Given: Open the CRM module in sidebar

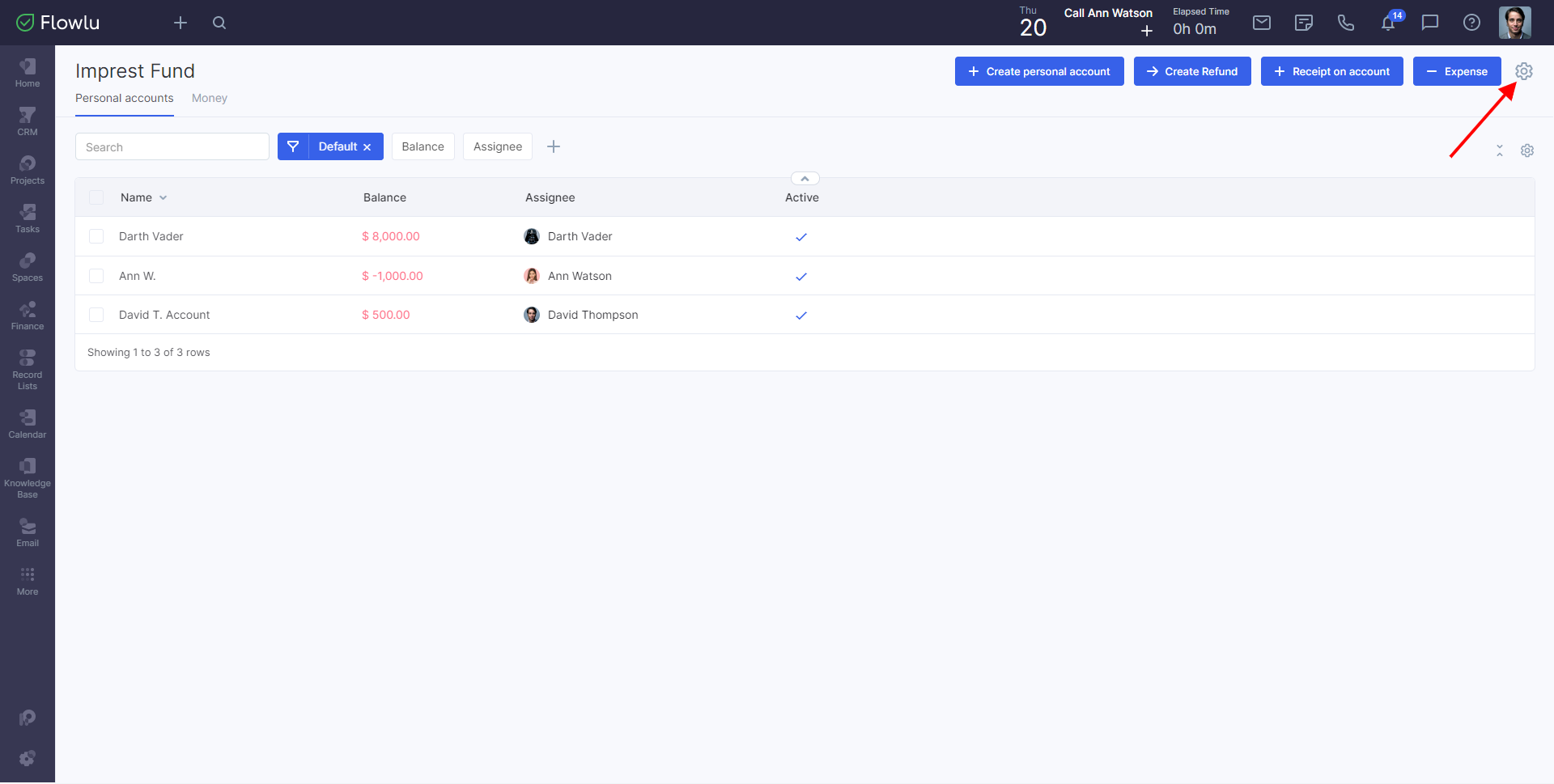Looking at the screenshot, I should coord(28,121).
